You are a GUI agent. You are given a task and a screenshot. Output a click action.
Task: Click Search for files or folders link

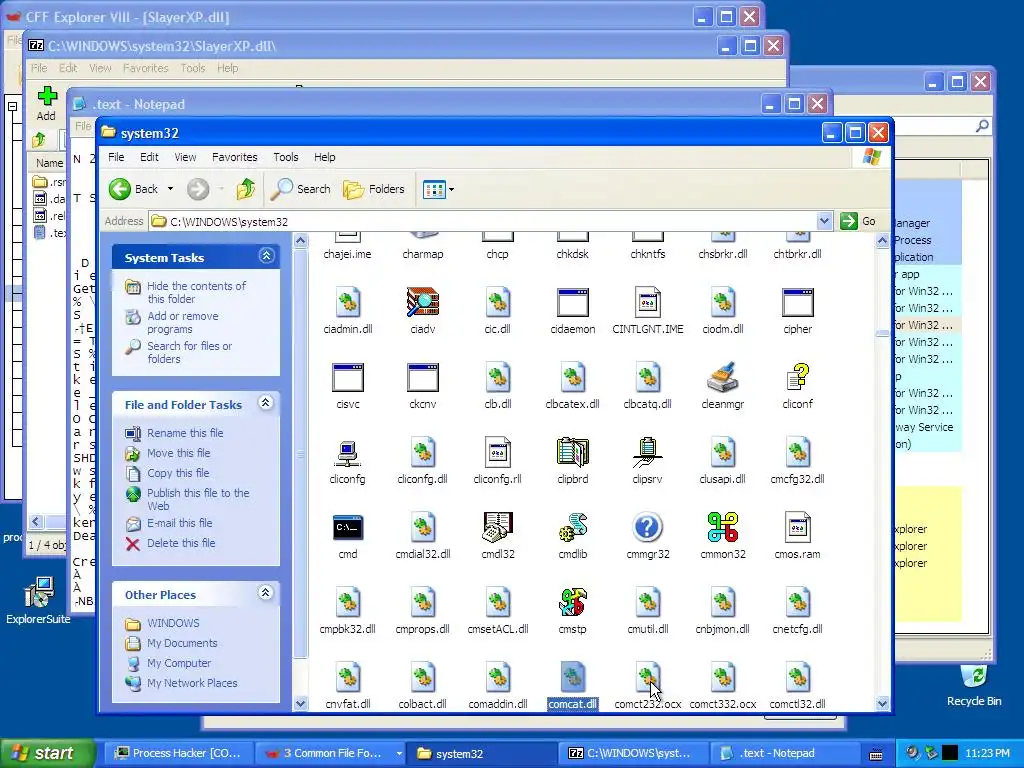(189, 353)
